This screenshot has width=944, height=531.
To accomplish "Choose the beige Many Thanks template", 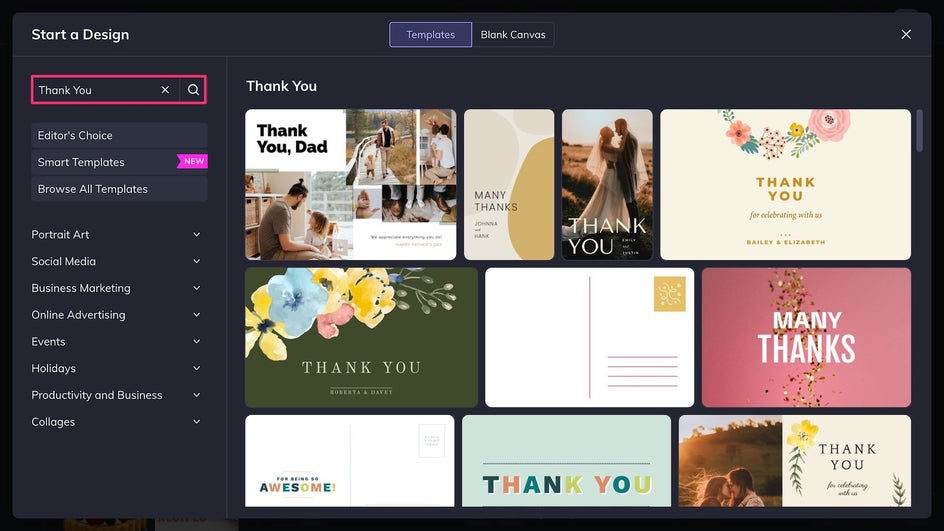I will click(x=509, y=184).
